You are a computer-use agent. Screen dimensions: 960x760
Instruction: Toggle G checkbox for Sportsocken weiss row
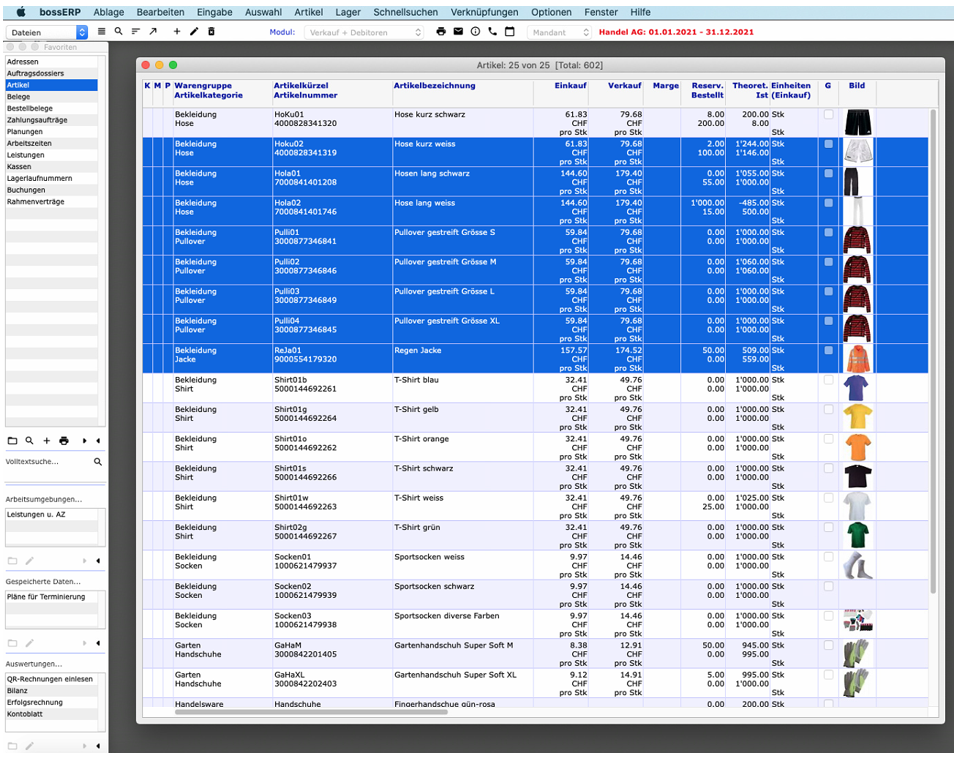(828, 557)
